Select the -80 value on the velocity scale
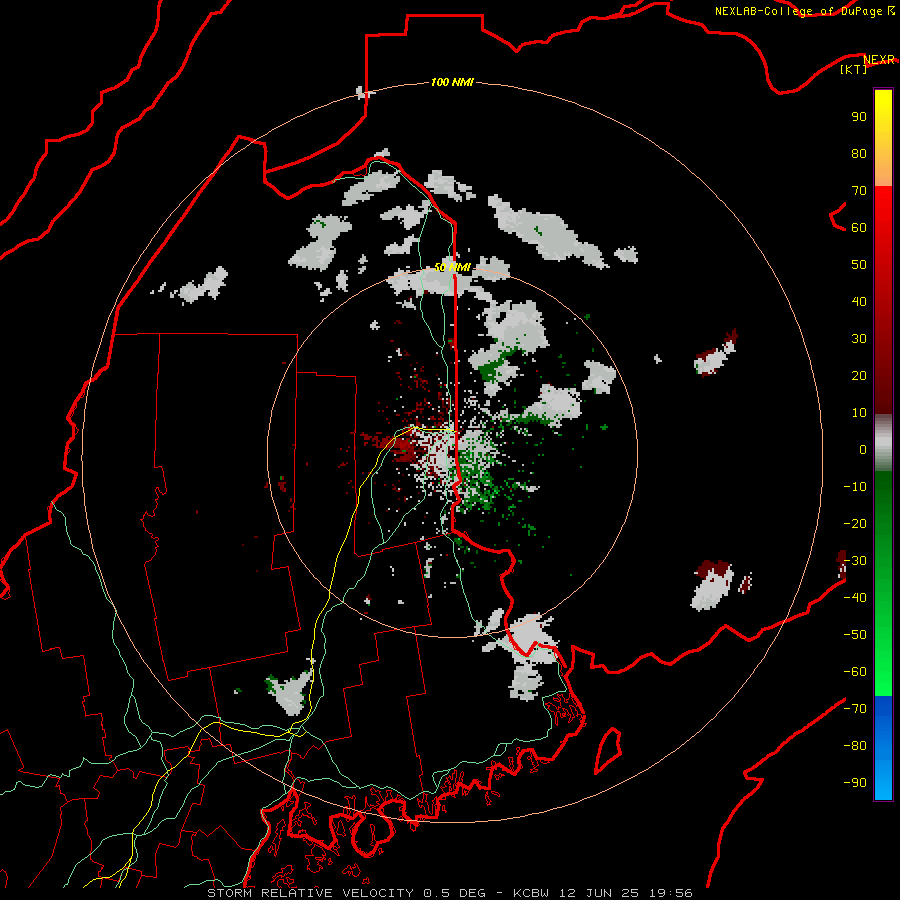900x900 pixels. click(x=855, y=746)
